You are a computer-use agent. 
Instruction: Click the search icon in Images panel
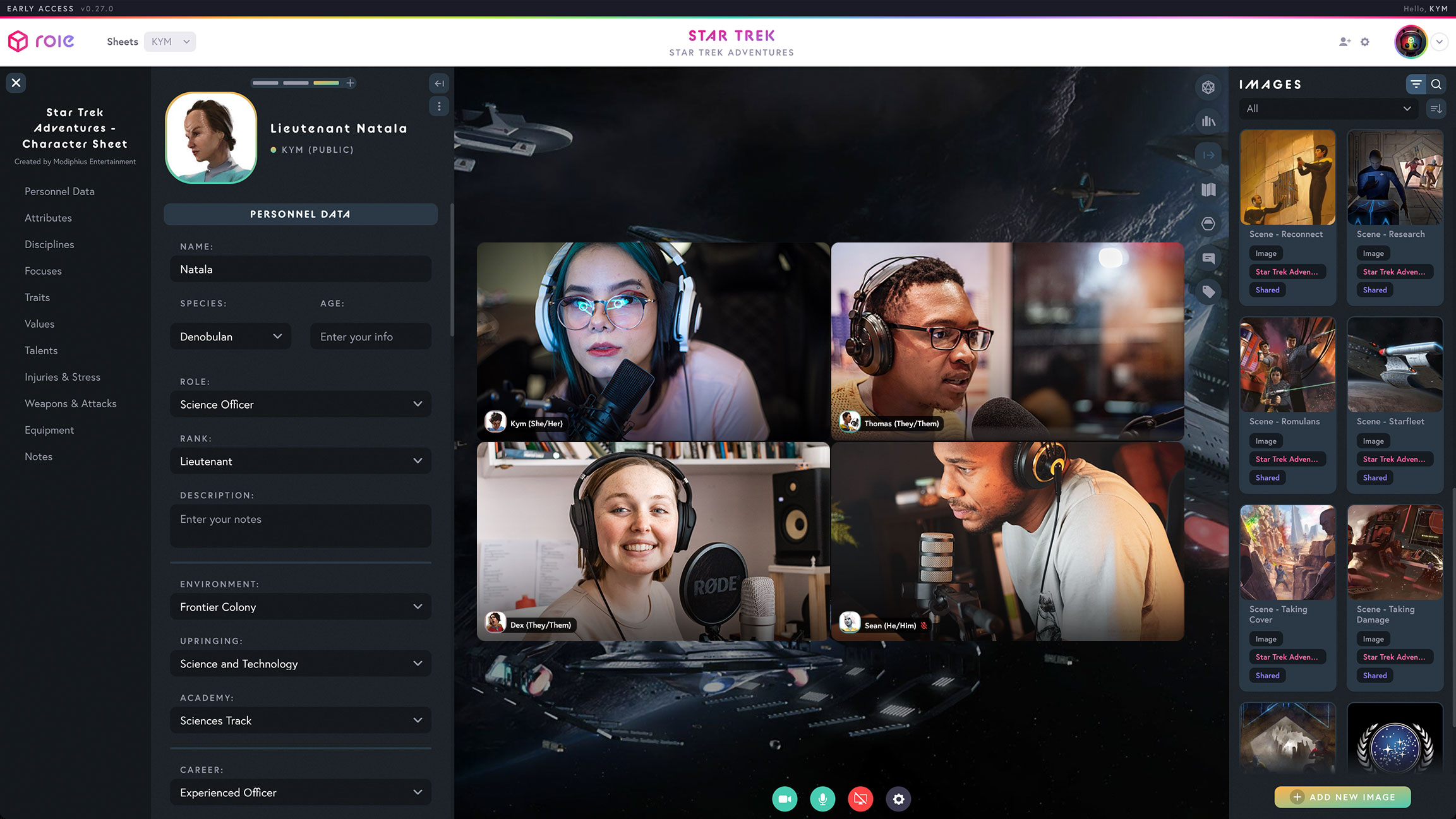1436,84
